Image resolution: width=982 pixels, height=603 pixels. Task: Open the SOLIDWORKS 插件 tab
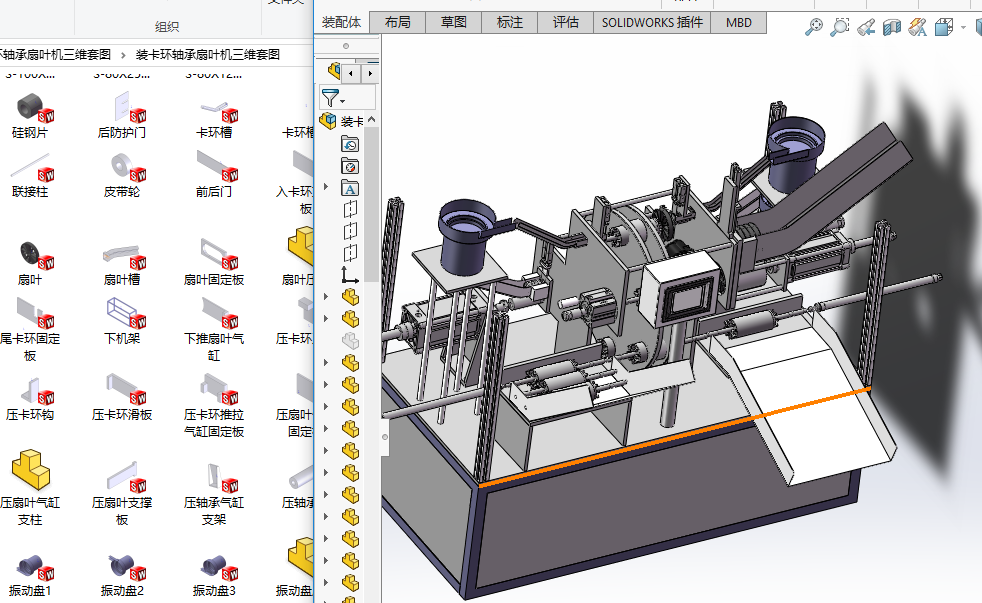pyautogui.click(x=651, y=22)
